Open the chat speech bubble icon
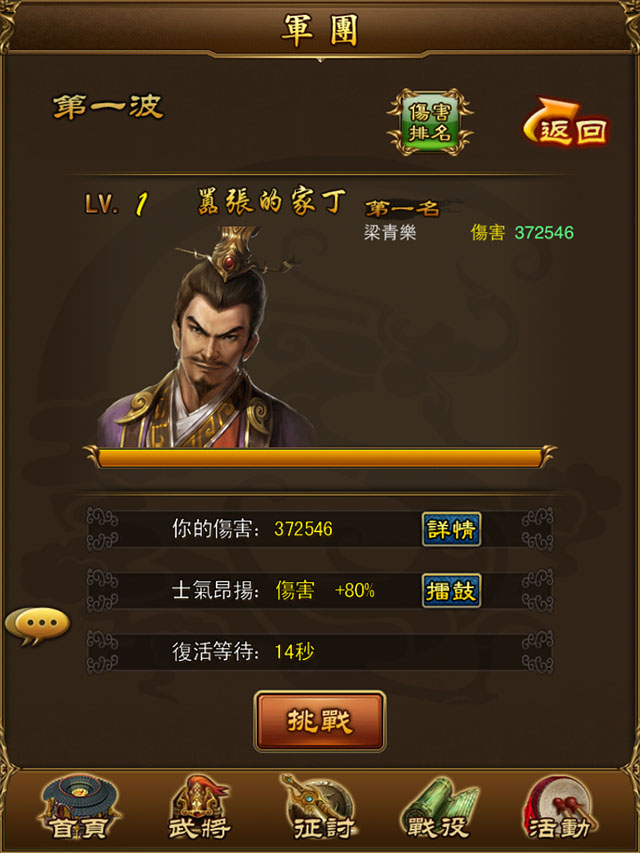640x853 pixels. click(x=38, y=626)
